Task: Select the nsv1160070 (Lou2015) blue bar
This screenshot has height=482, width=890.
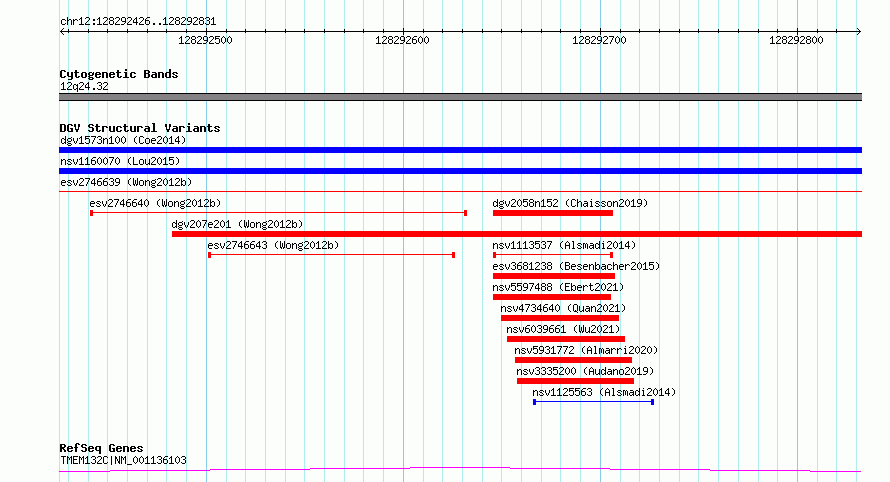Action: [460, 171]
